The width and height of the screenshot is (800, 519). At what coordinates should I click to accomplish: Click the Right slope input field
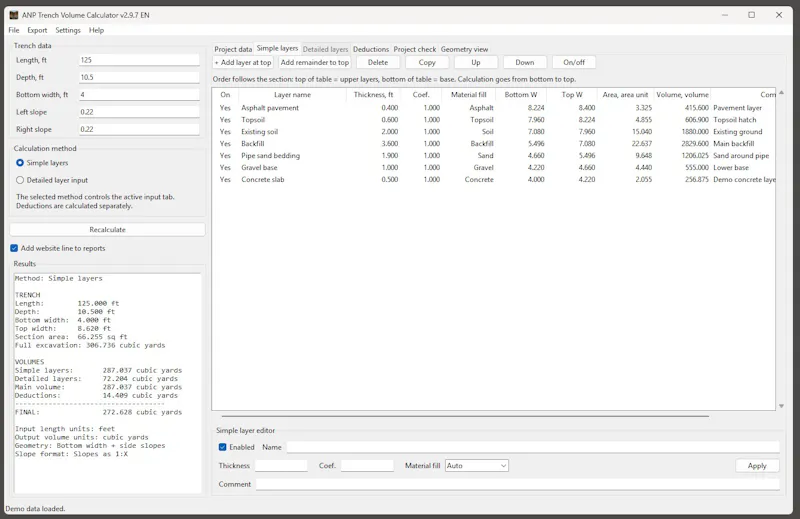(139, 129)
